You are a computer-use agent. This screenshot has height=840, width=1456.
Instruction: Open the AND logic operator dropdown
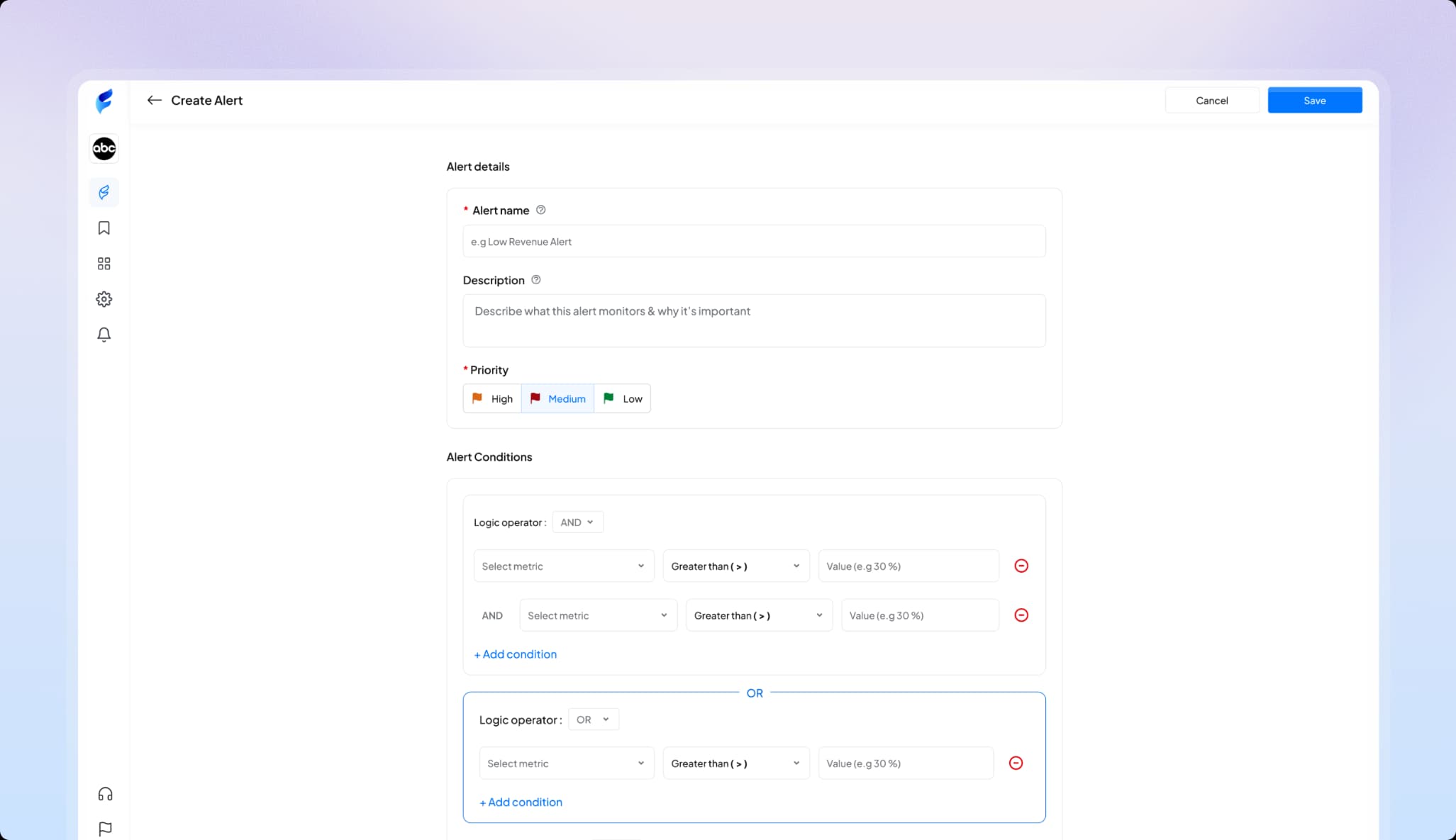pyautogui.click(x=577, y=522)
